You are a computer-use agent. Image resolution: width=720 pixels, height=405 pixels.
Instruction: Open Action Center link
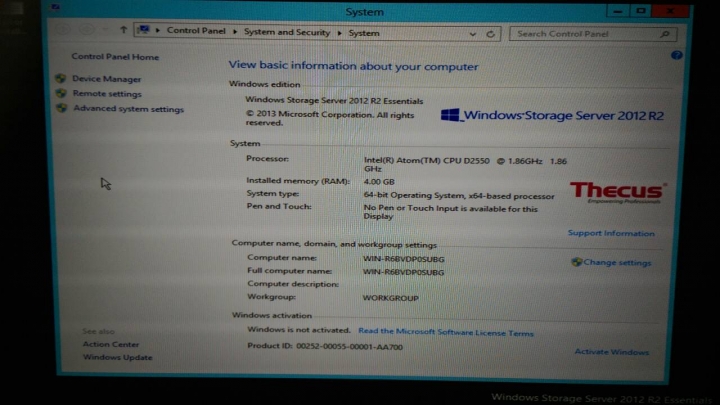coord(111,344)
